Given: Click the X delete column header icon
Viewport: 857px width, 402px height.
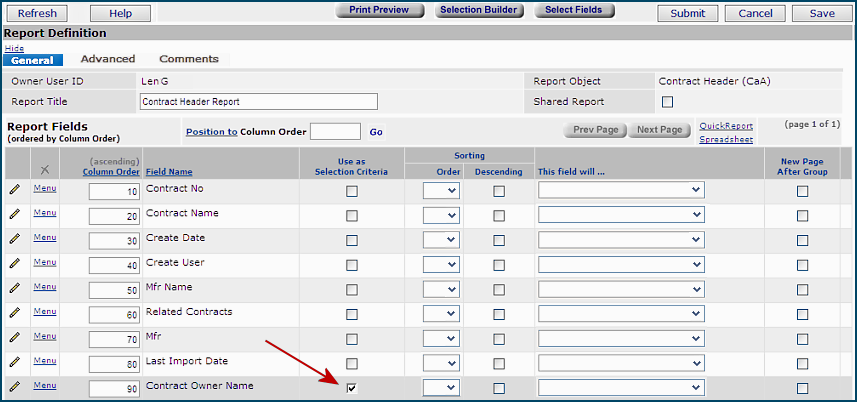Looking at the screenshot, I should tap(44, 170).
